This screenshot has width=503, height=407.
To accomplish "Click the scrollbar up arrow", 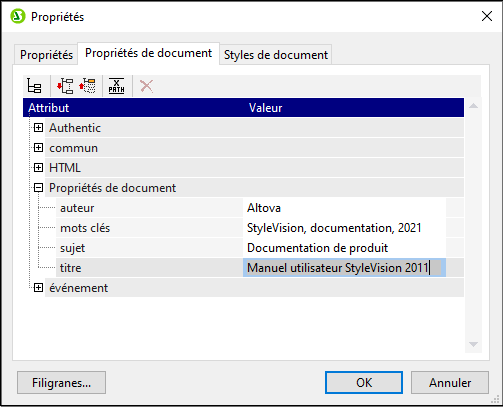I will pyautogui.click(x=473, y=106).
